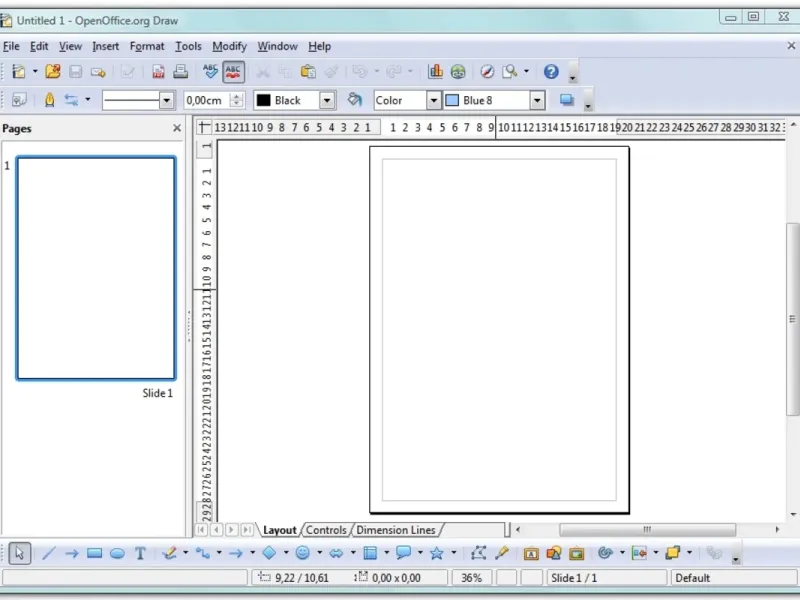Open the Blue 8 fill color dropdown
This screenshot has width=800, height=600.
coord(537,100)
